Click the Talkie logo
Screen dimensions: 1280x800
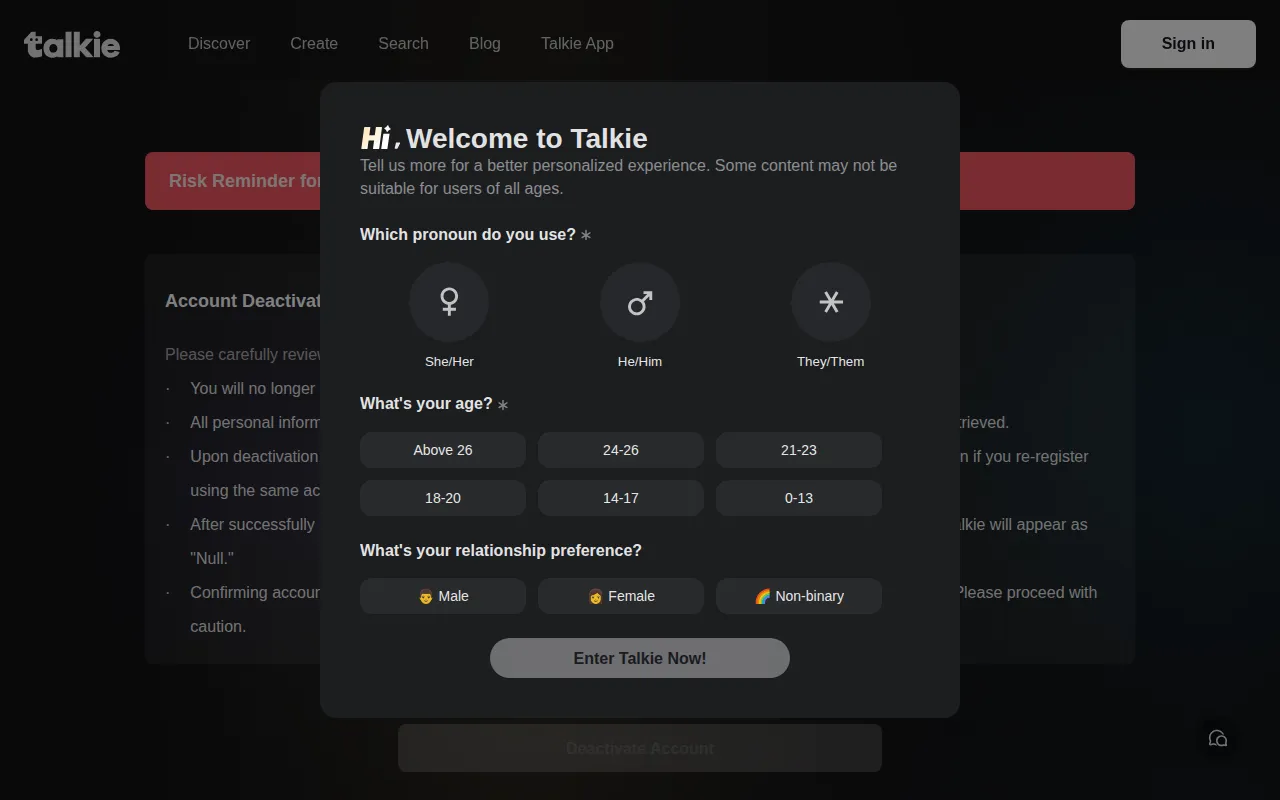[x=72, y=44]
